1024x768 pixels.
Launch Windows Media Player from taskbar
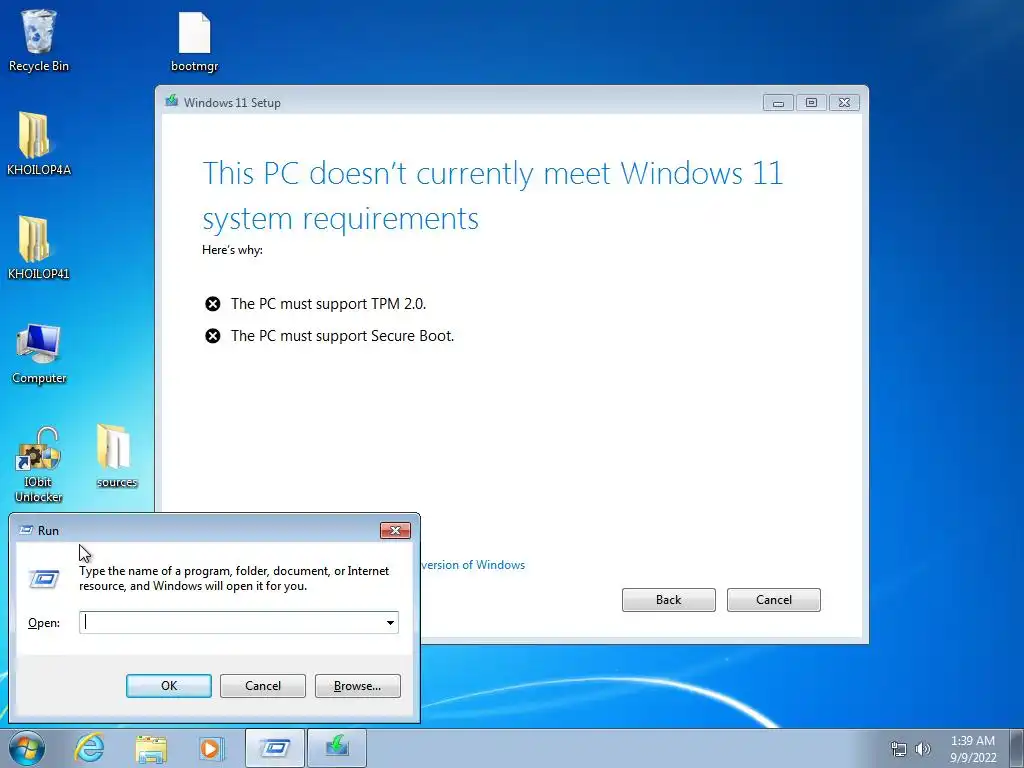click(x=212, y=748)
